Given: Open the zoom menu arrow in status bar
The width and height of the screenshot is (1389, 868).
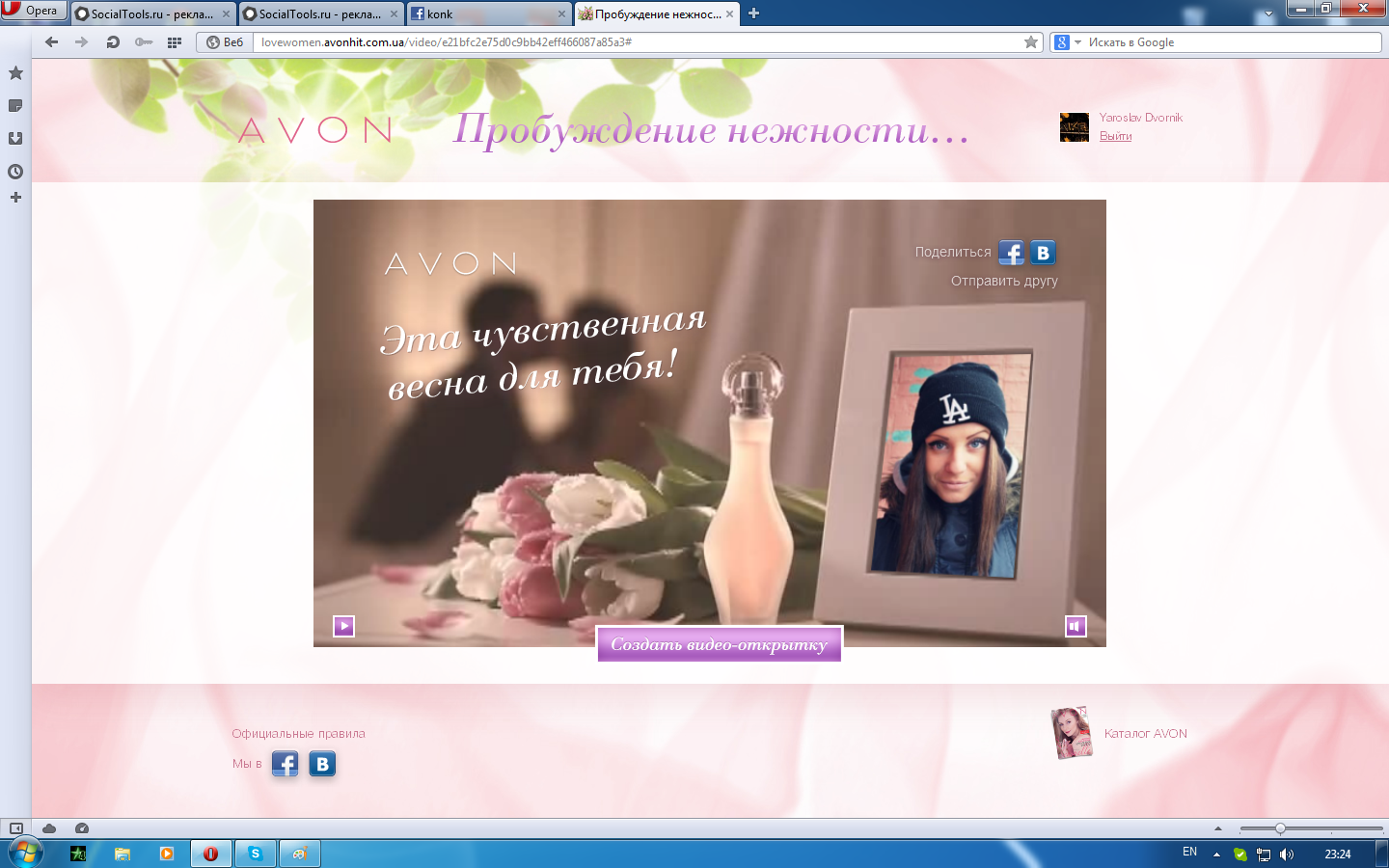Looking at the screenshot, I should click(x=1218, y=828).
